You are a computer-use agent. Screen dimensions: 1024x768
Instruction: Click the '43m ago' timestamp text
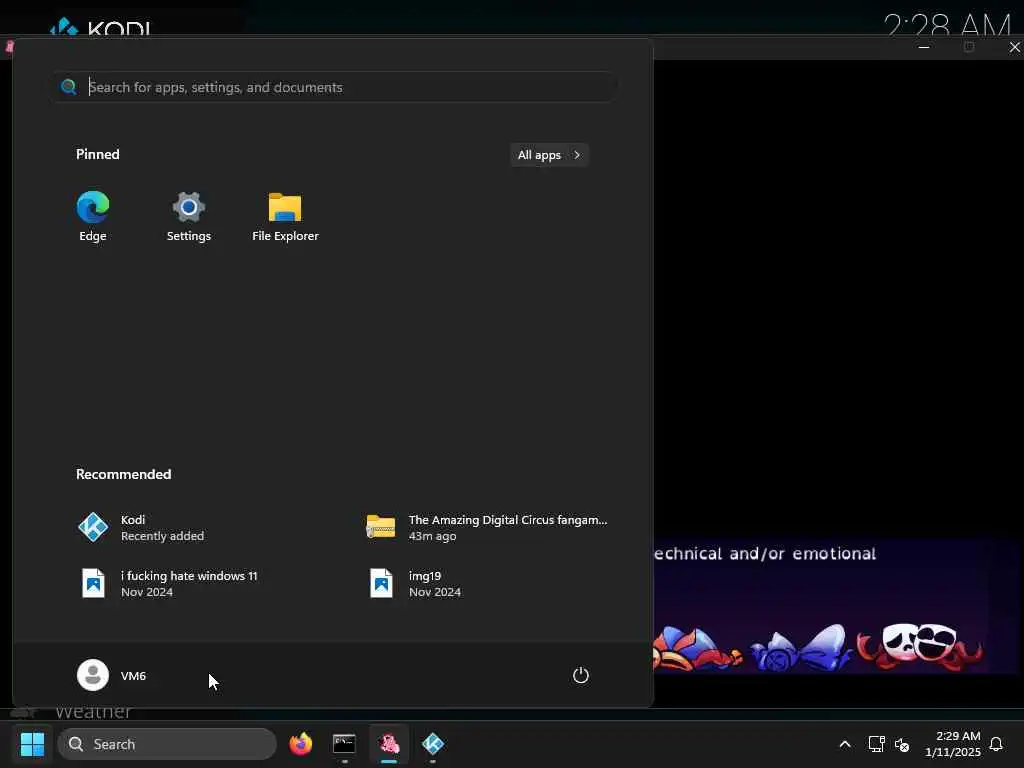(432, 536)
